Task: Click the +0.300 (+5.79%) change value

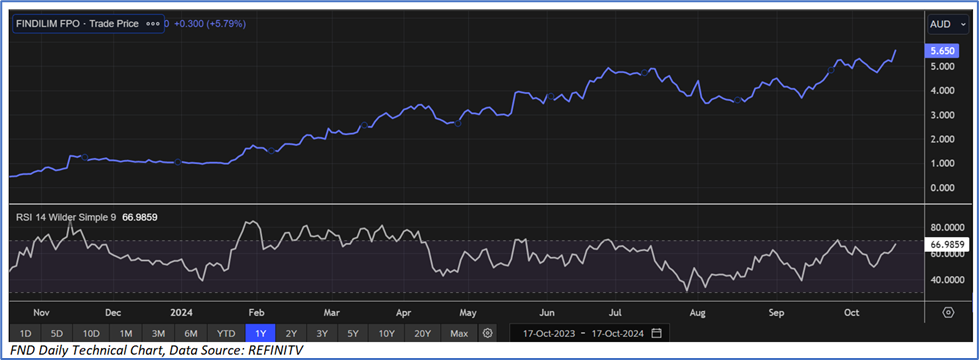Action: [x=209, y=24]
